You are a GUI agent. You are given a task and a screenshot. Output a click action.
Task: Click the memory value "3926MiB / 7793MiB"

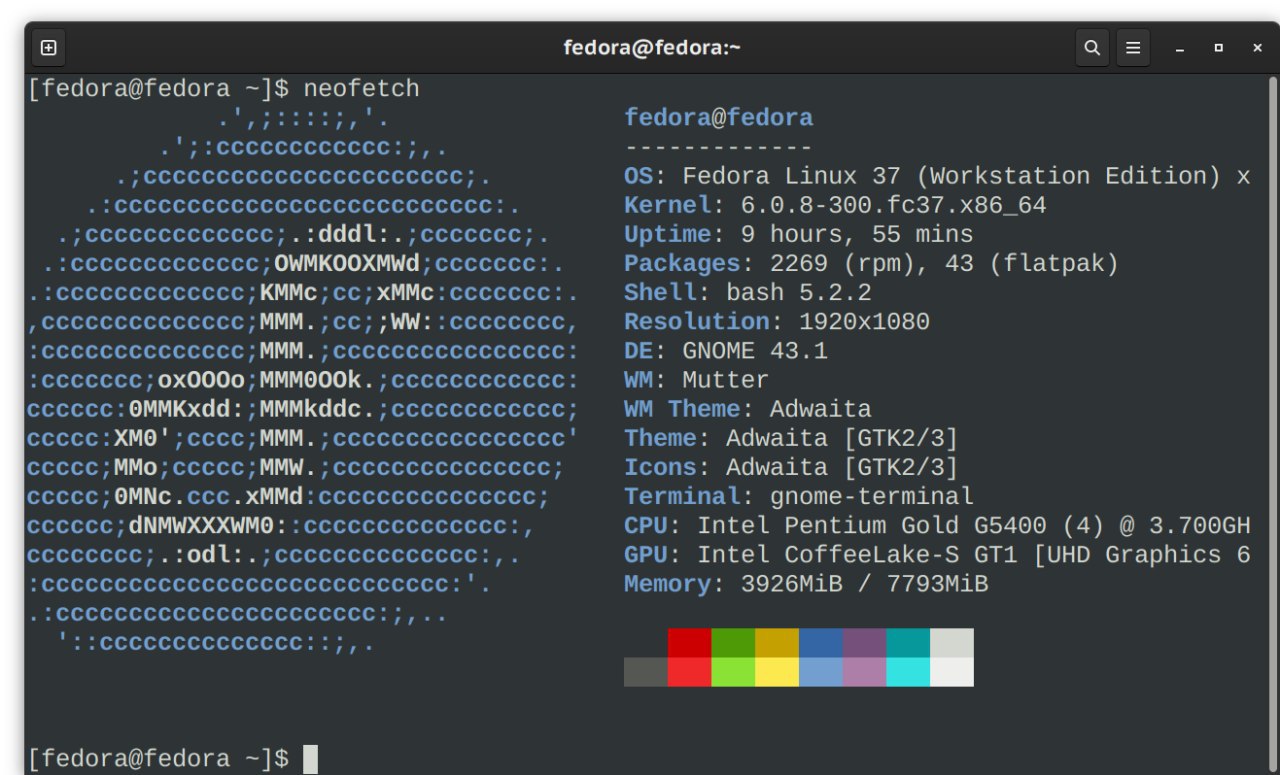(865, 585)
